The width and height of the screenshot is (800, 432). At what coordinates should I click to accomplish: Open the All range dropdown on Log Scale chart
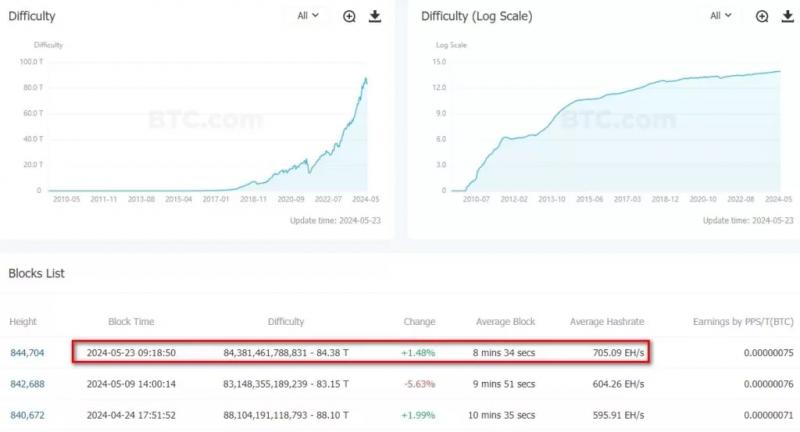point(720,16)
